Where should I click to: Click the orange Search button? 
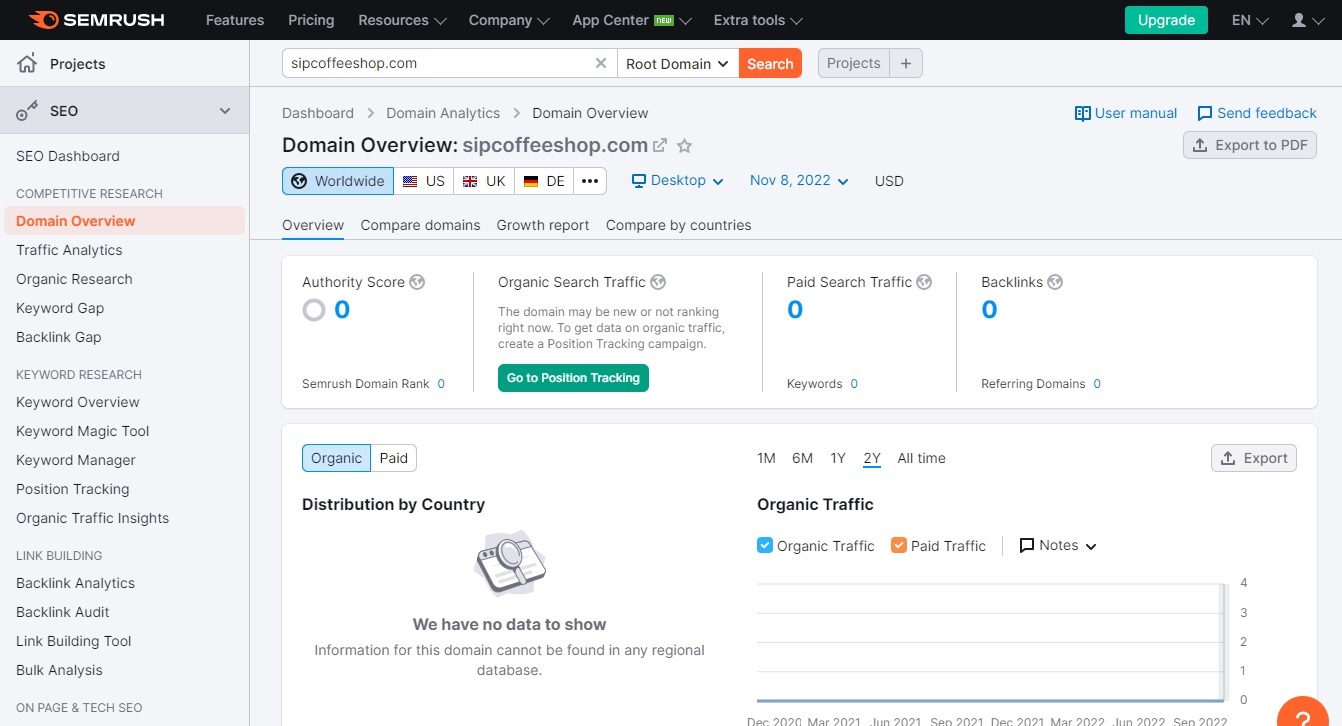(x=770, y=63)
